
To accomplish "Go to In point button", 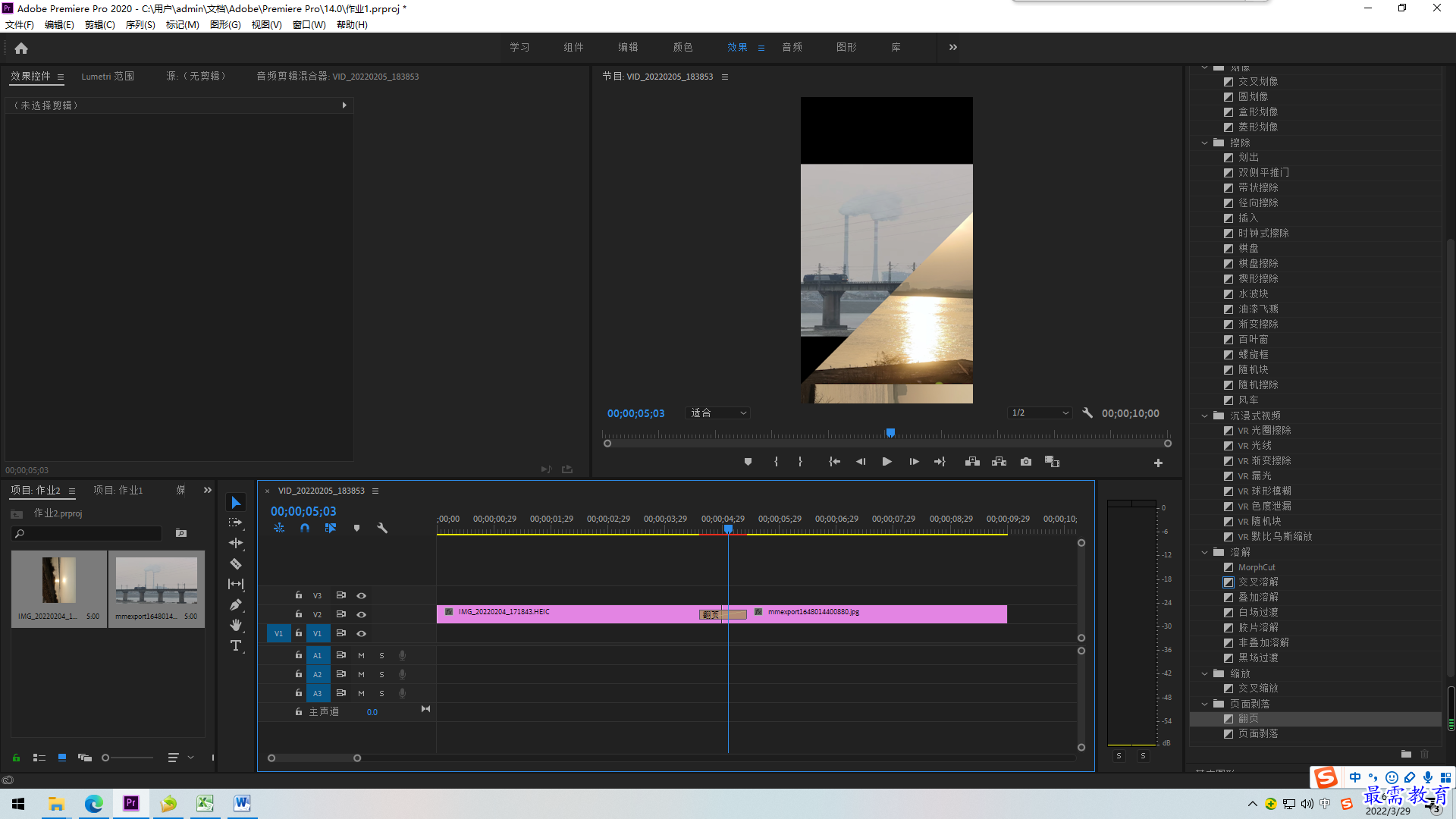I will (834, 462).
